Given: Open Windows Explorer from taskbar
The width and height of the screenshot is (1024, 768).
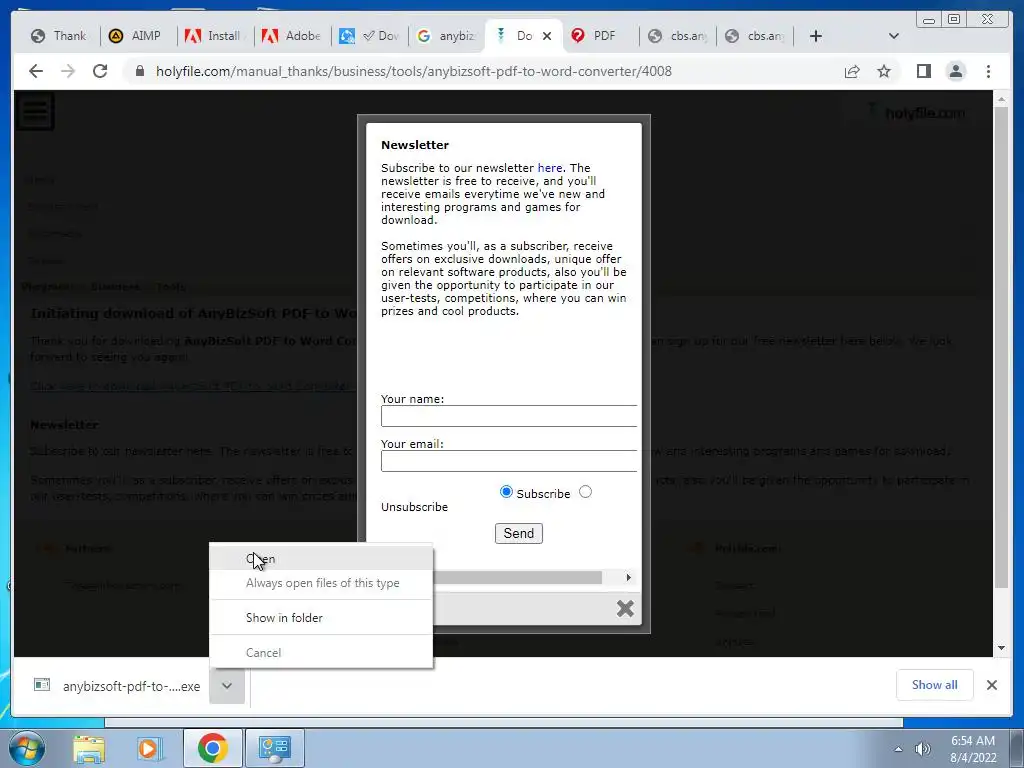Looking at the screenshot, I should (89, 748).
